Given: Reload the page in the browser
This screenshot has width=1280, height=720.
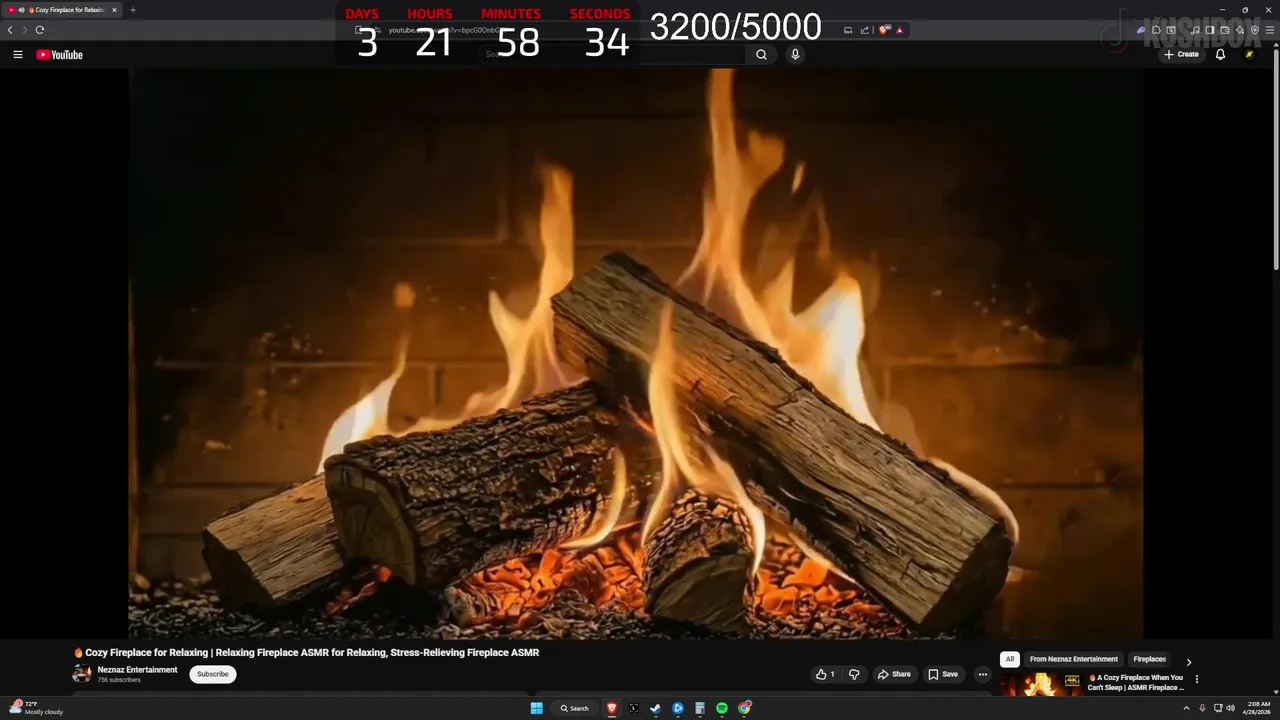Looking at the screenshot, I should 40,30.
